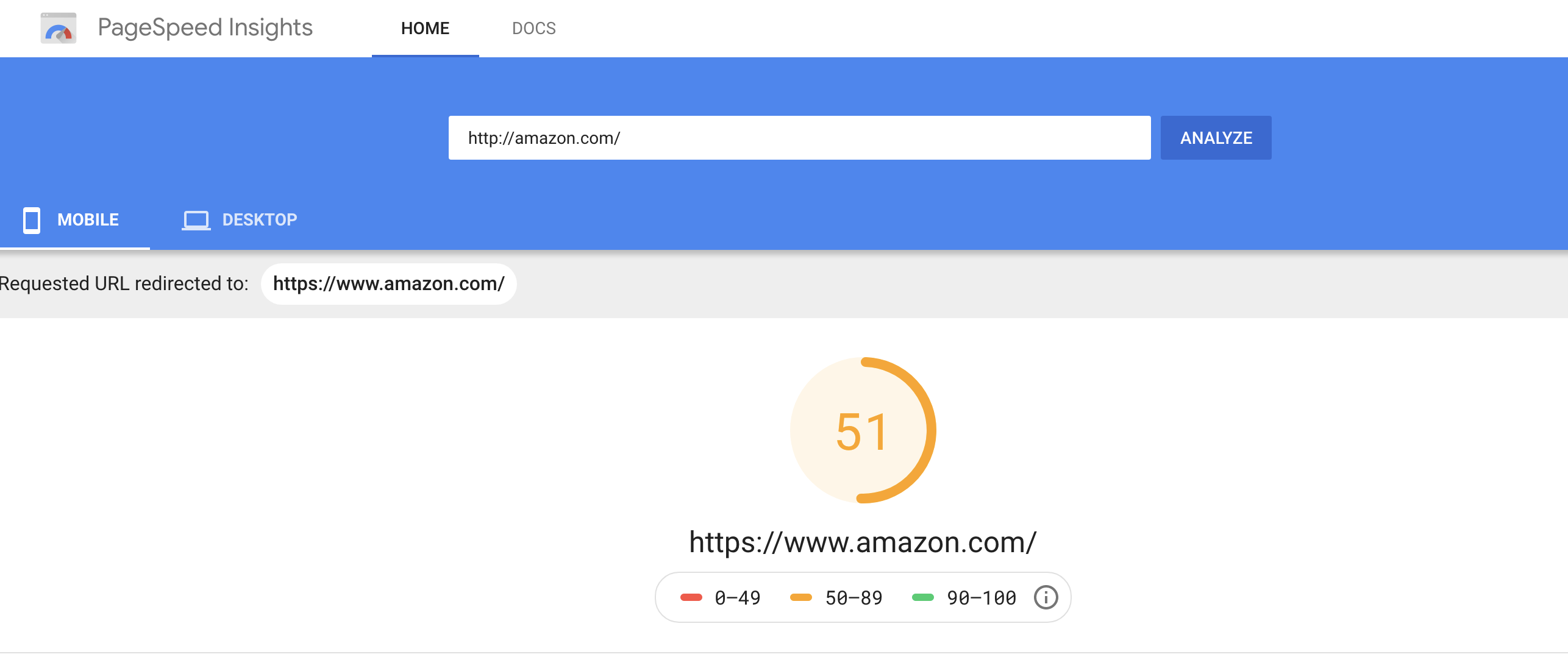Click the redirected https://www.amazon.com/ chip
The width and height of the screenshot is (1568, 657).
pos(388,284)
